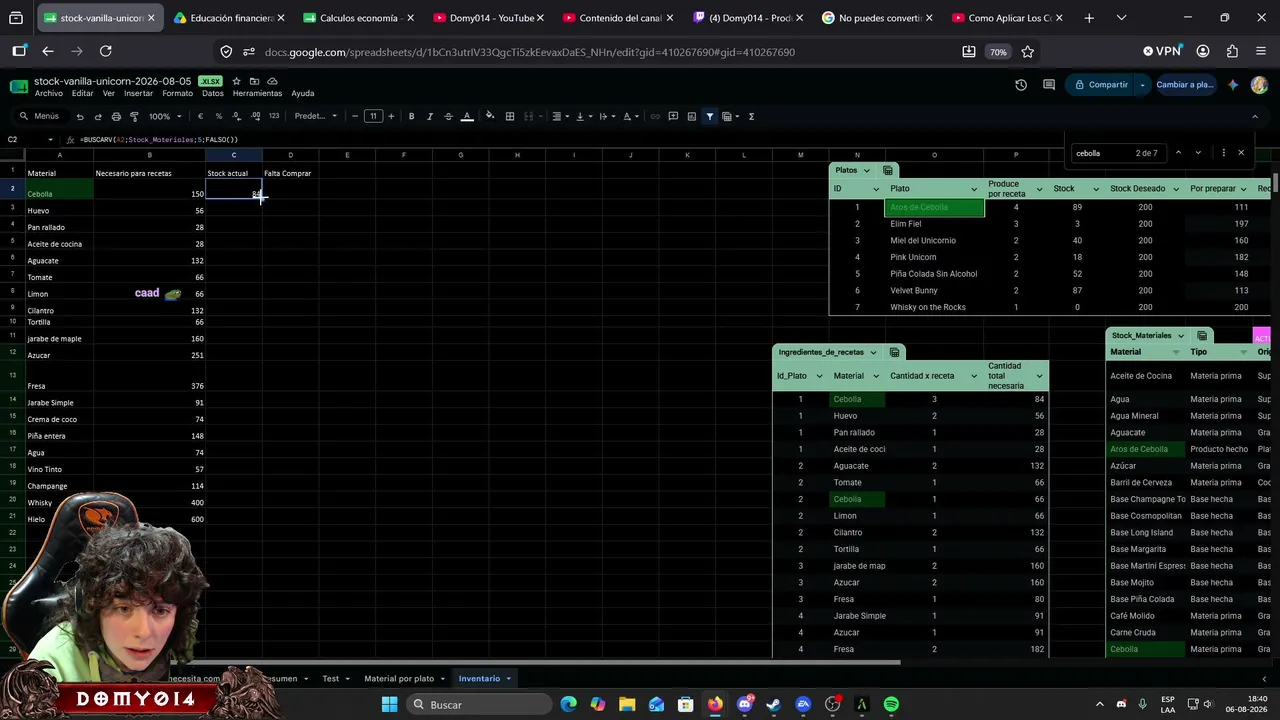The height and width of the screenshot is (720, 1280).
Task: Open the Insertar menu
Action: coord(138,93)
